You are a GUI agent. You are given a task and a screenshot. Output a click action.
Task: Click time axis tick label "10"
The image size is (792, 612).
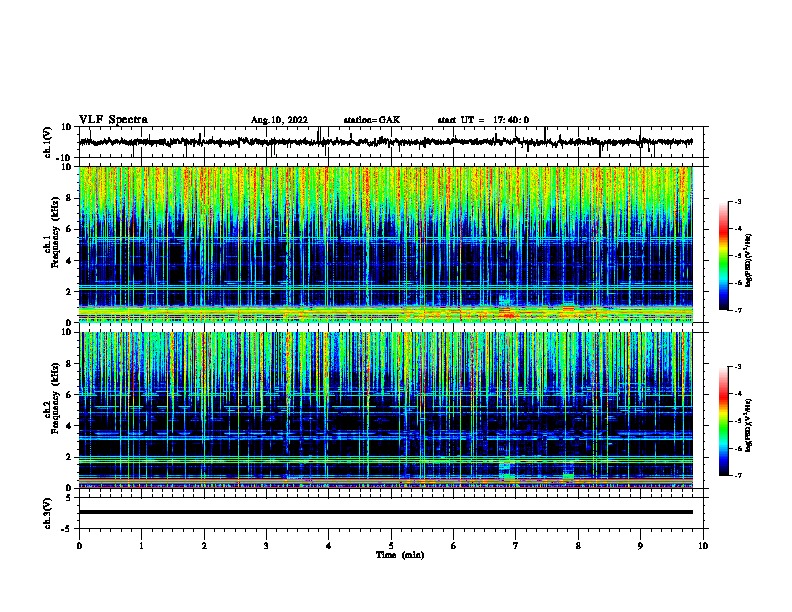(703, 545)
